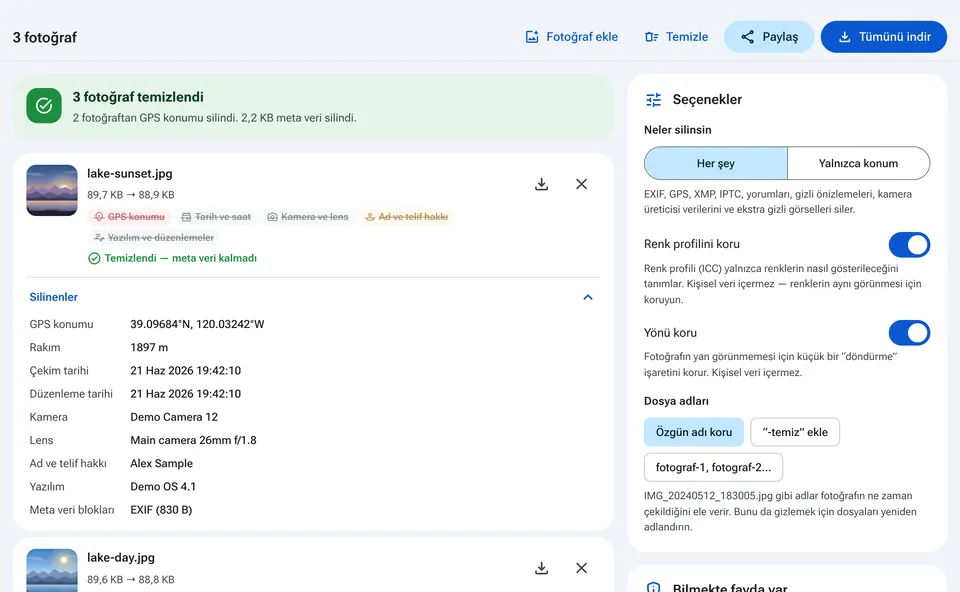Click GPS coordinates 39.09684°N, 120.03242°W
This screenshot has width=960, height=592.
(x=197, y=324)
